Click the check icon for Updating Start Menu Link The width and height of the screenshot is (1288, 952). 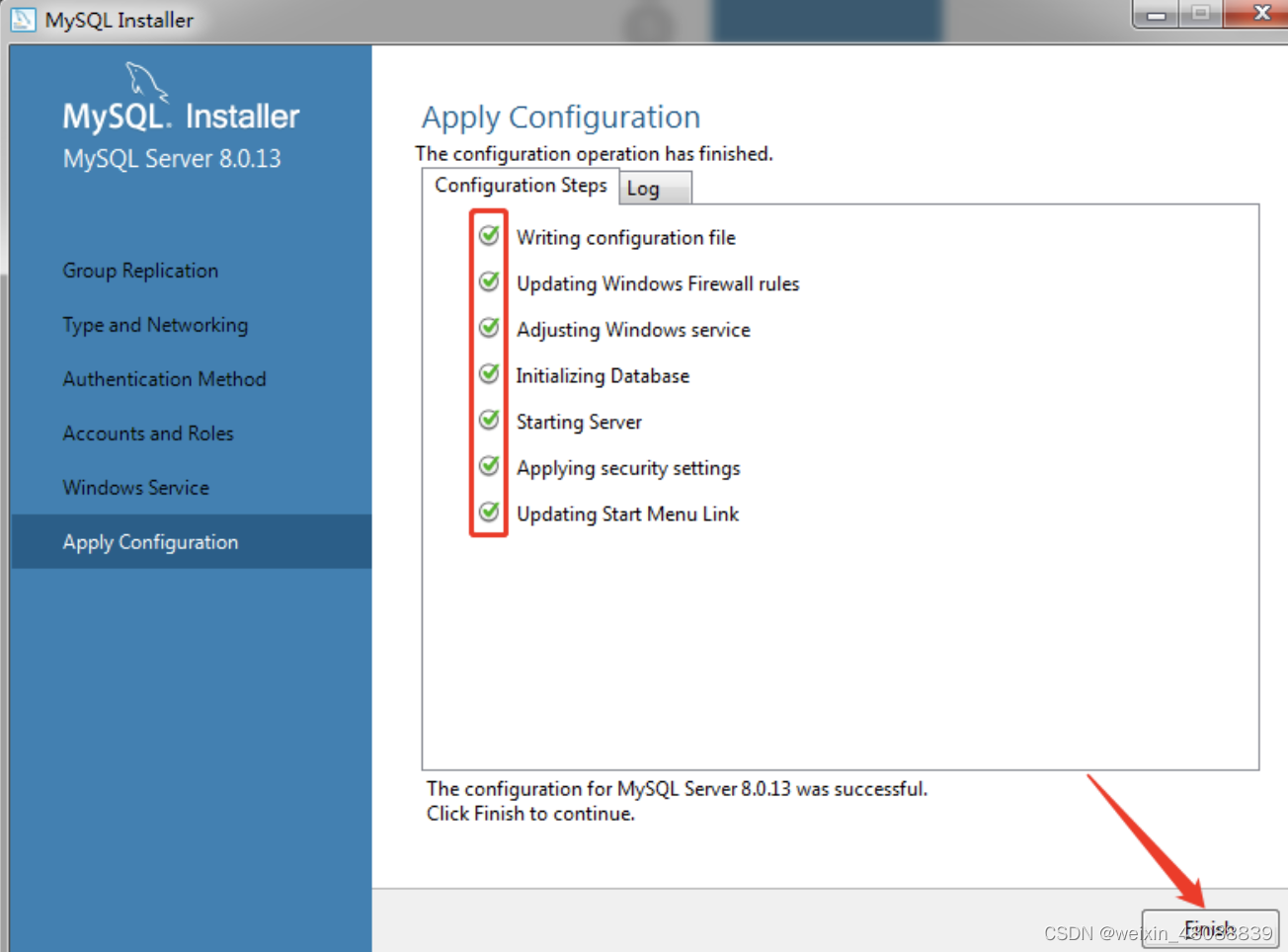click(x=489, y=513)
